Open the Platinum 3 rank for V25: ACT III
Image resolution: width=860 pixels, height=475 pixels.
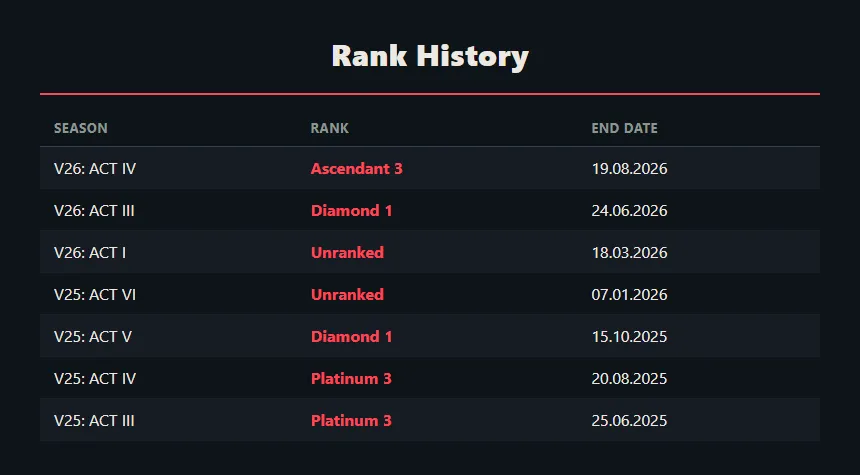tap(351, 421)
